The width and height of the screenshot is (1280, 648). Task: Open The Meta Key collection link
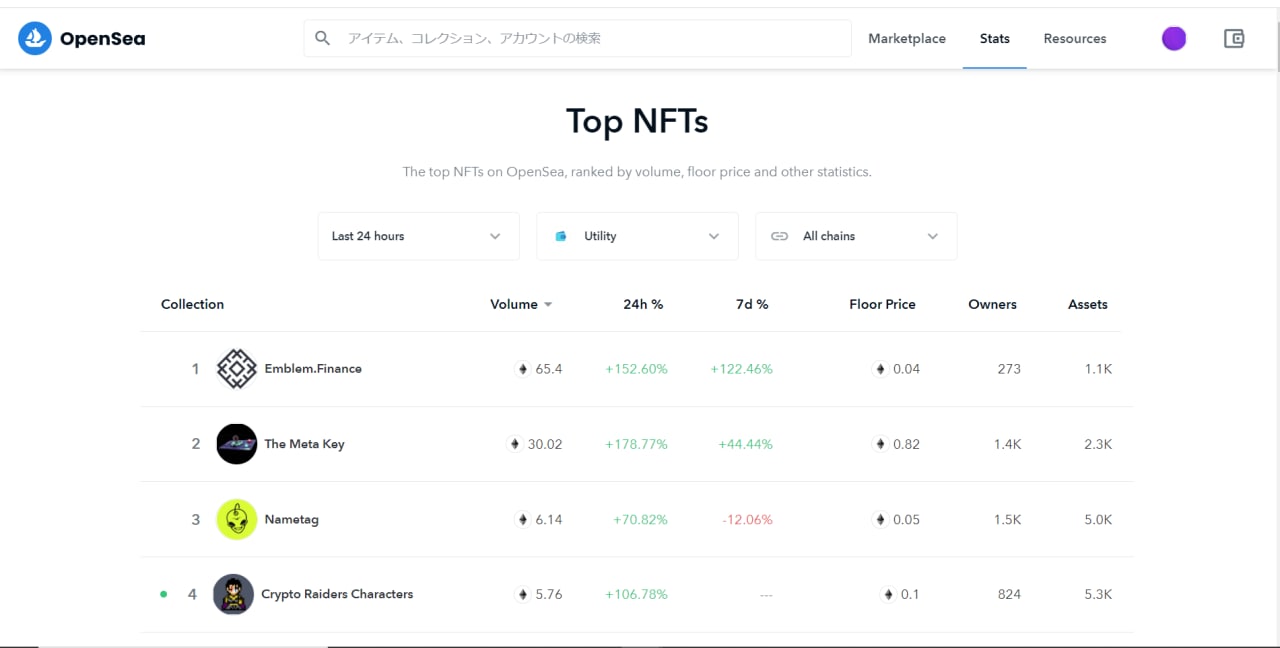304,444
